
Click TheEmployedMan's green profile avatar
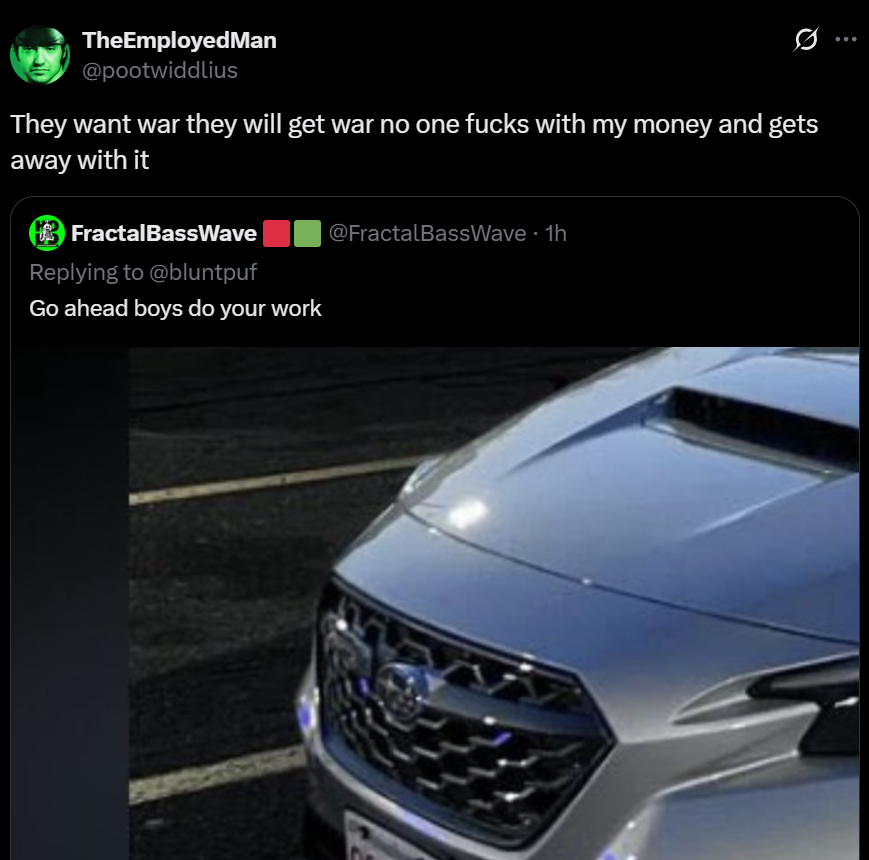point(40,55)
